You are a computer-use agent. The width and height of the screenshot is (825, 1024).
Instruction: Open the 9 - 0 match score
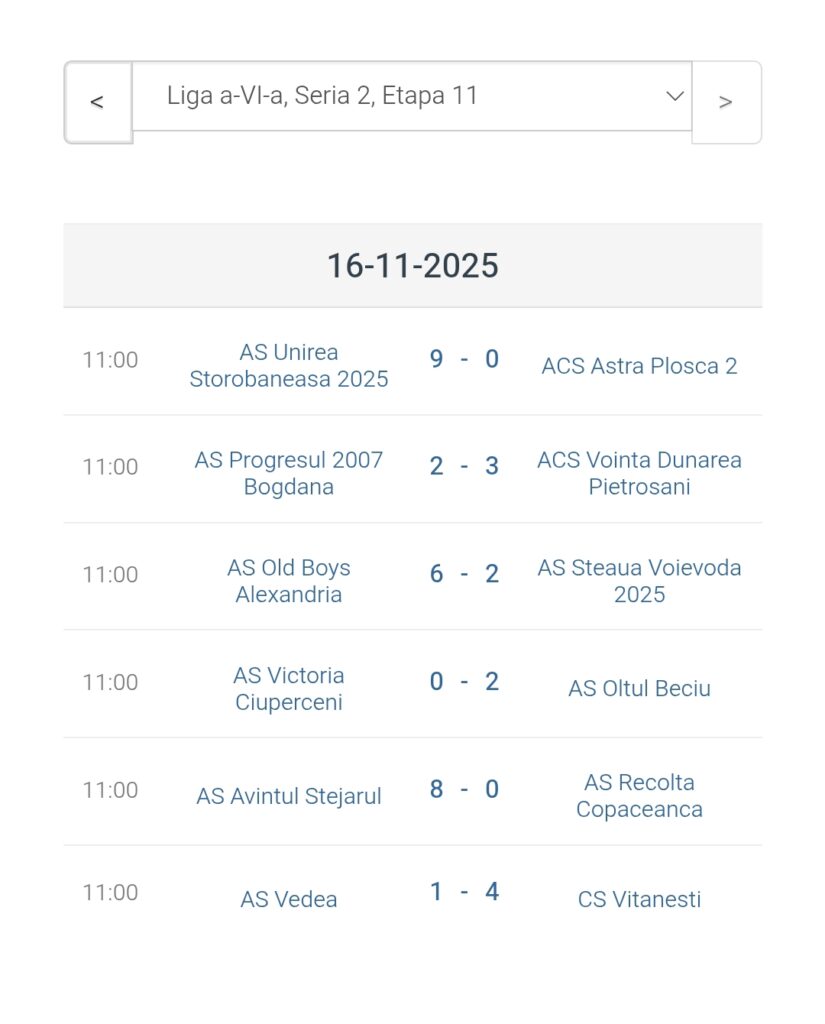click(x=464, y=359)
